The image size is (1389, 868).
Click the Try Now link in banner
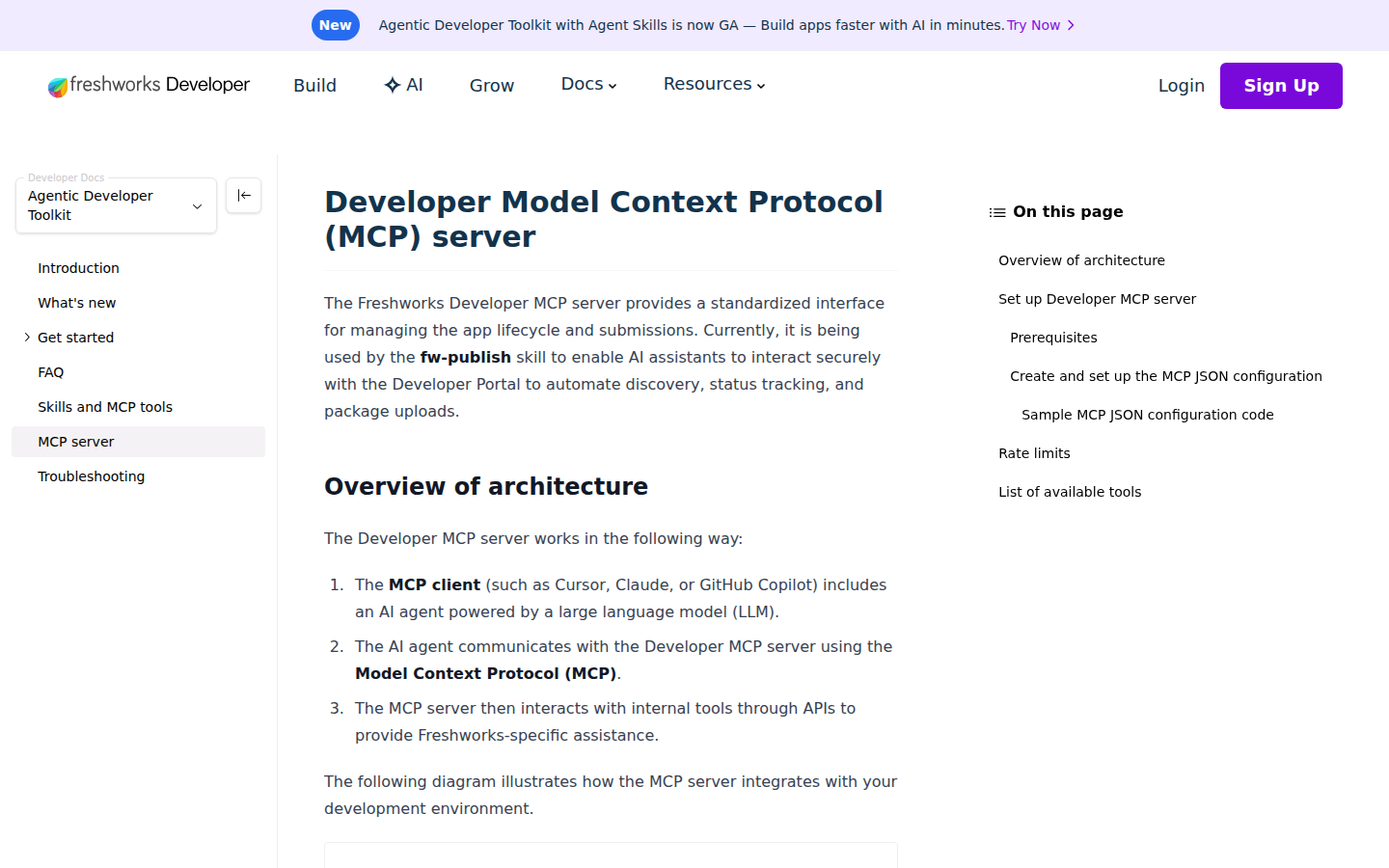1041,25
